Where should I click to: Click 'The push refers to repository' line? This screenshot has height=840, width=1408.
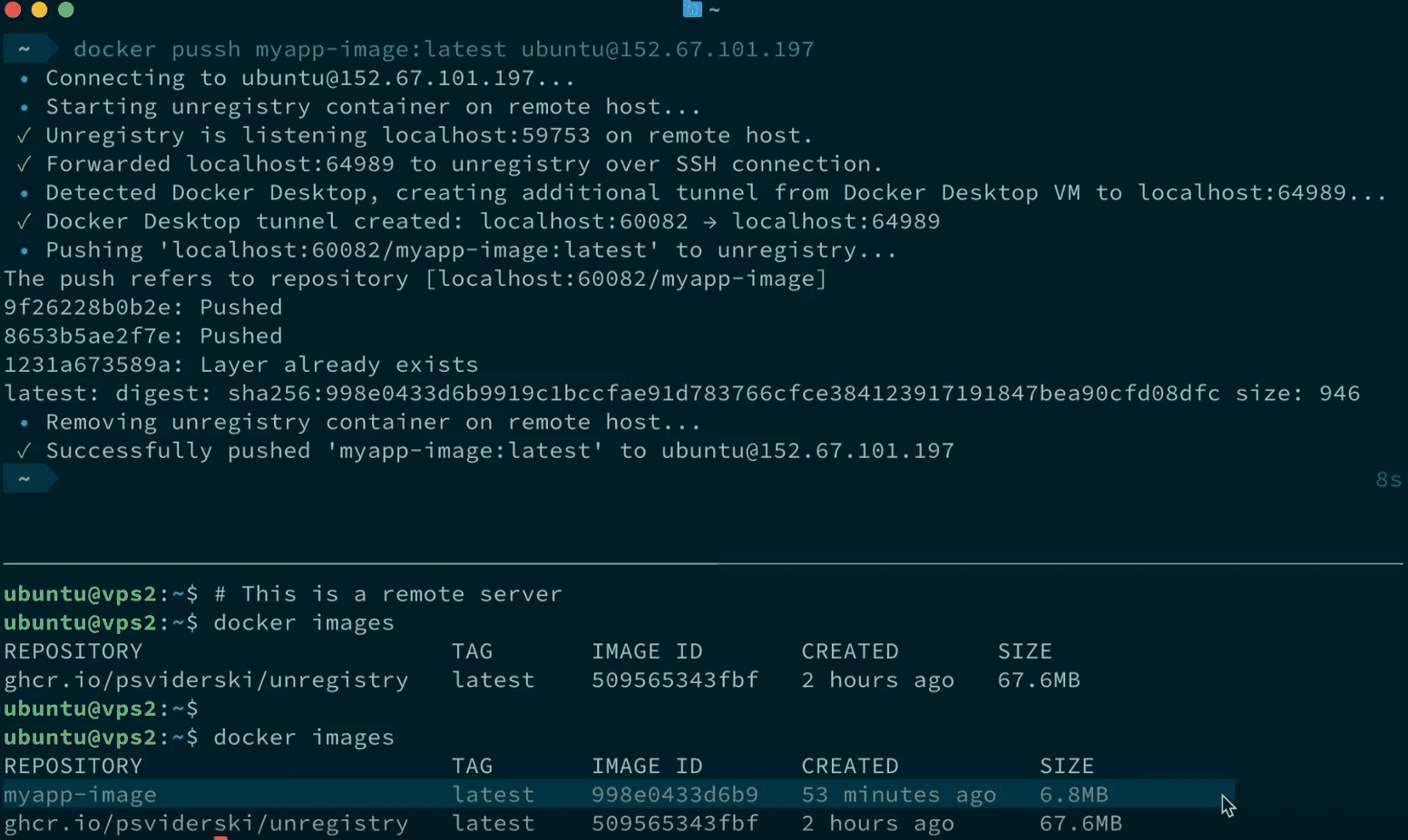(x=416, y=279)
